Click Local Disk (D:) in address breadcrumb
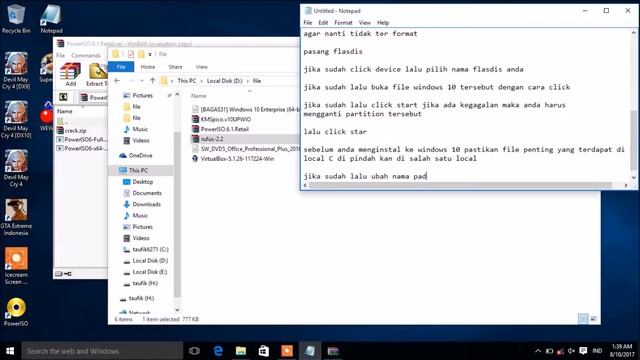The width and height of the screenshot is (640, 360). point(224,81)
